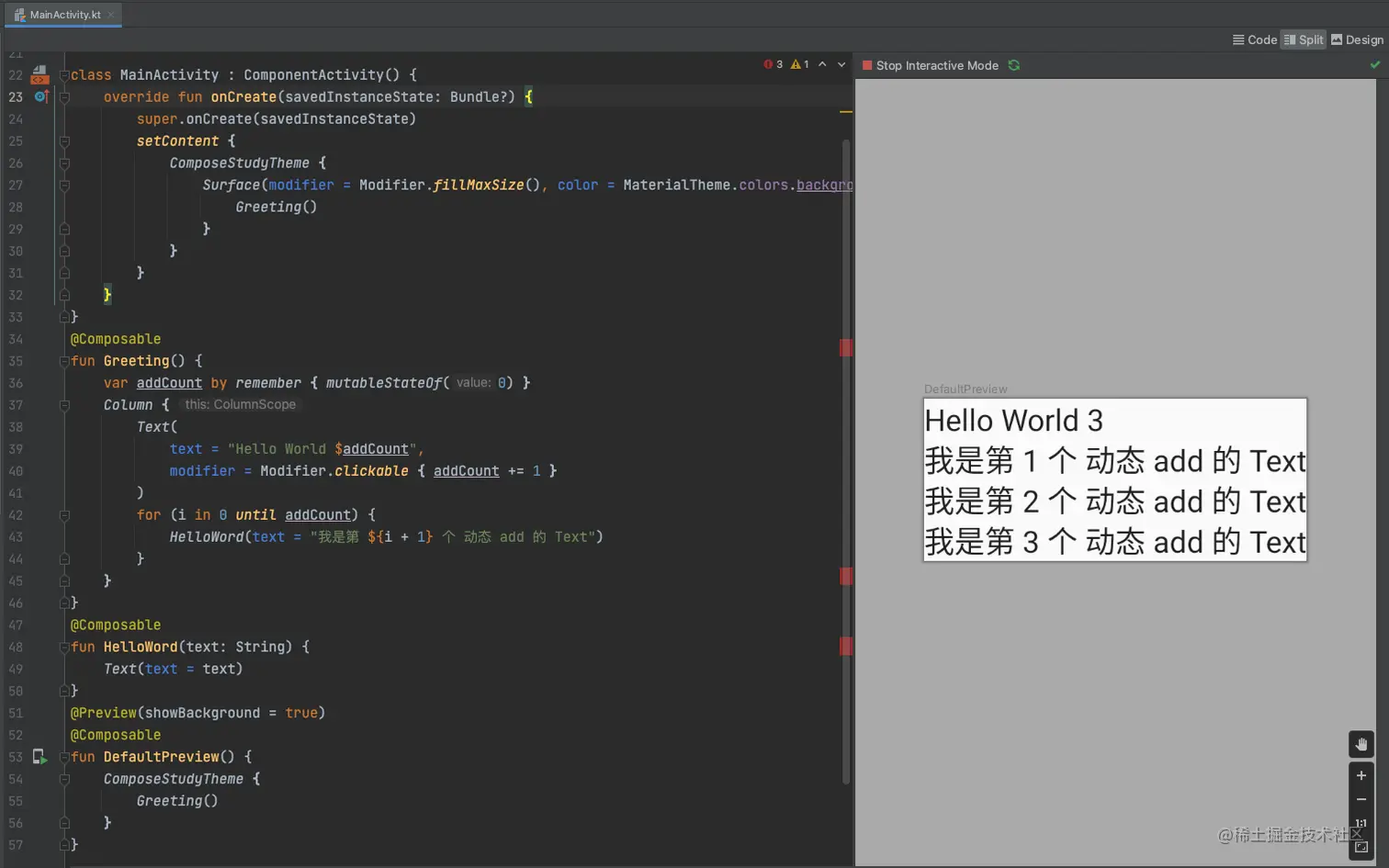
Task: Set preview zoom to 1:1
Action: click(x=1361, y=824)
